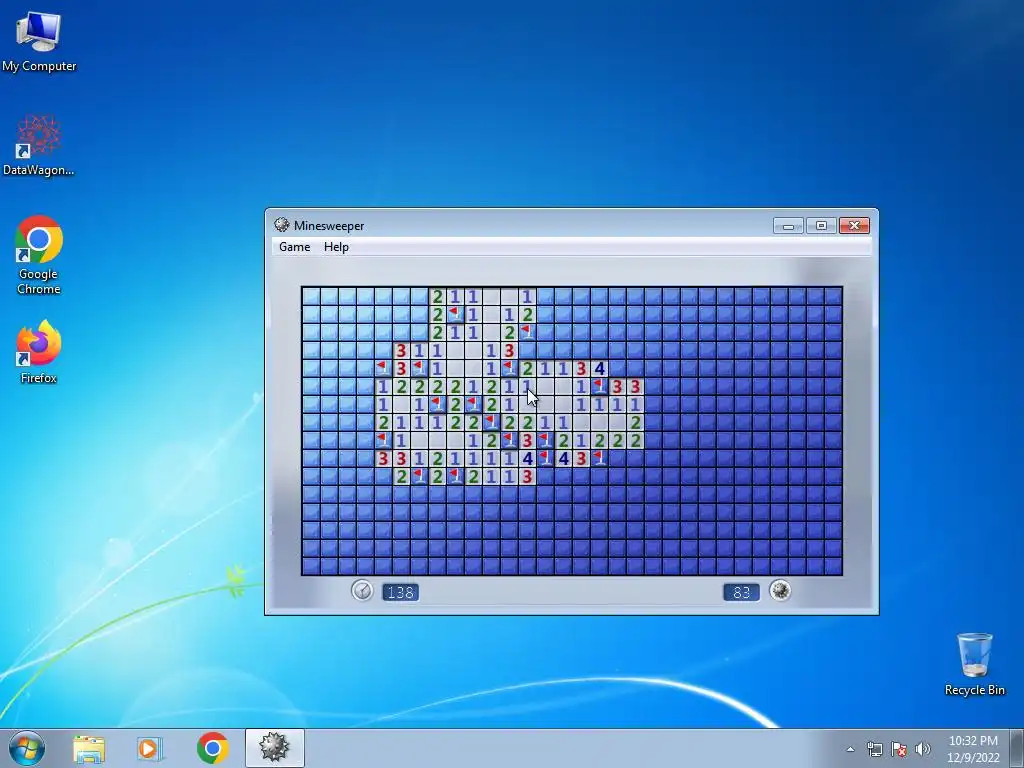Click the Show Desktop strip at taskbar end
Image resolution: width=1024 pixels, height=768 pixels.
click(x=1017, y=748)
